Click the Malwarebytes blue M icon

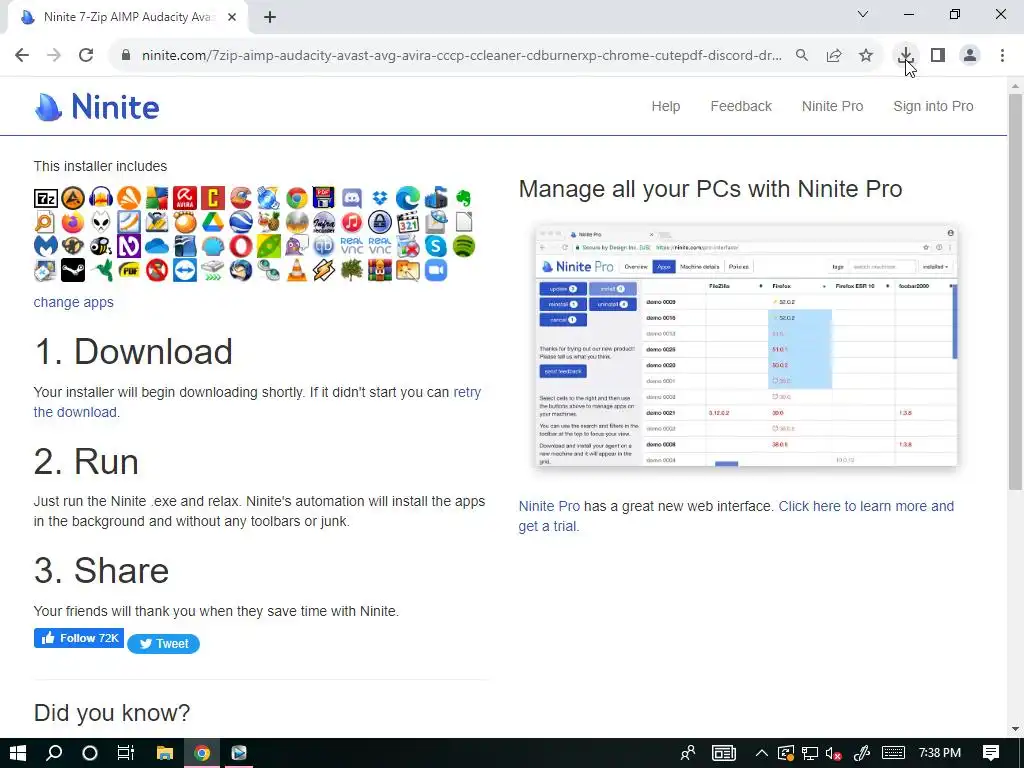46,246
